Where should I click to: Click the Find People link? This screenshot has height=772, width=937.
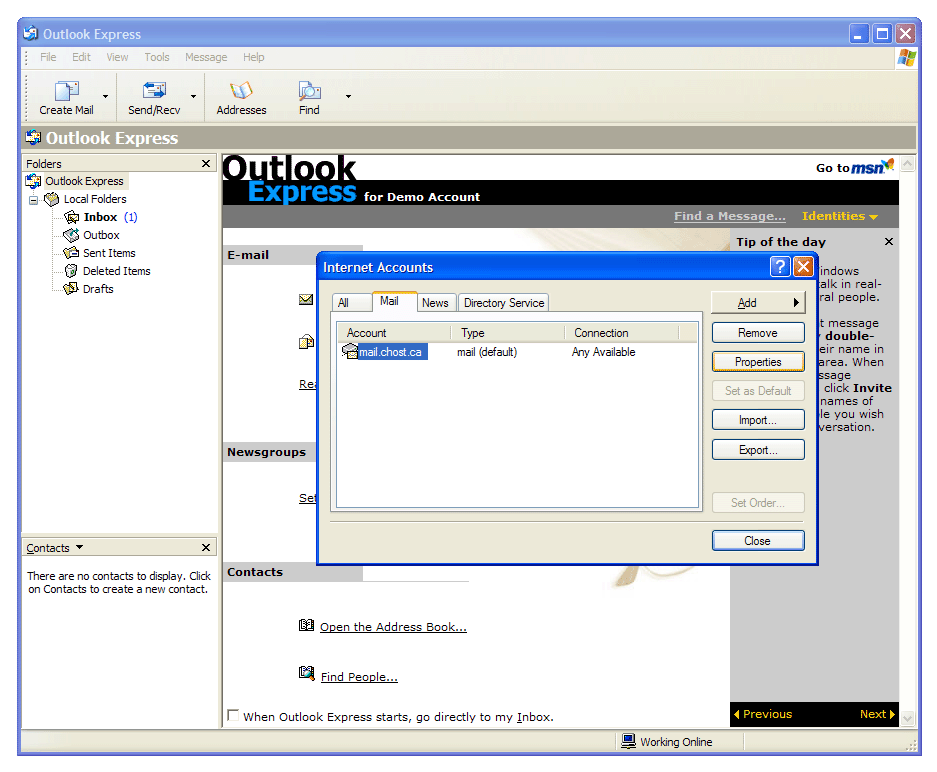point(359,677)
